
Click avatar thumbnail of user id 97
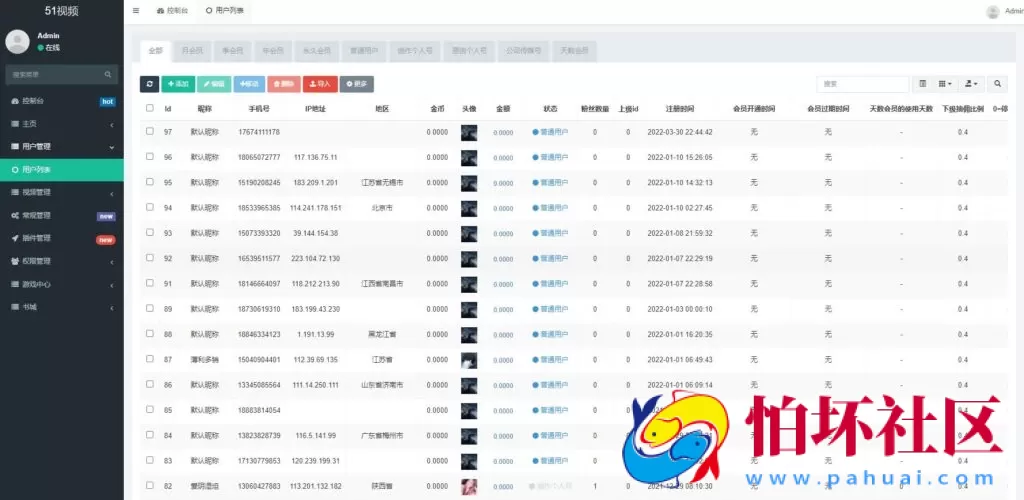469,133
